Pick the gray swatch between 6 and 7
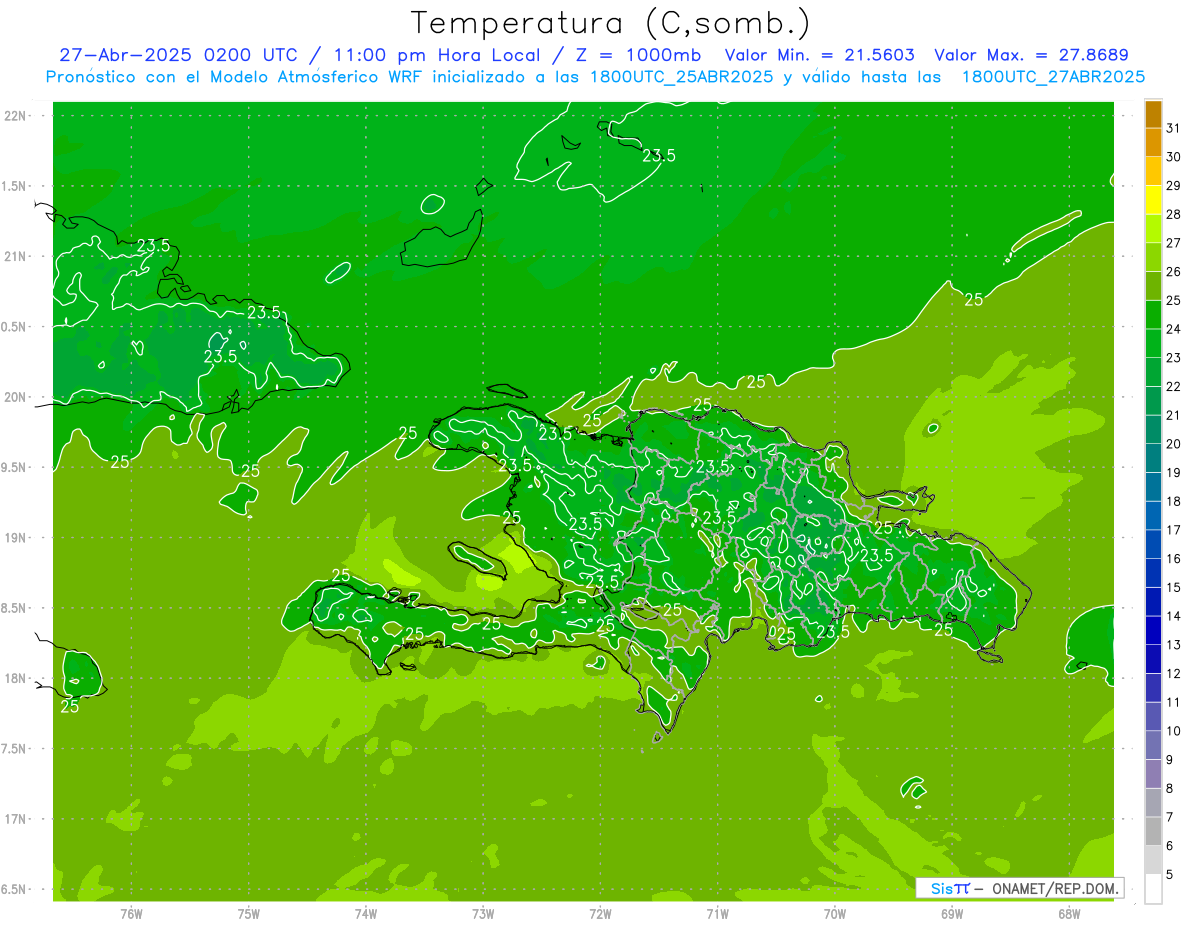This screenshot has height=927, width=1200. tap(1153, 831)
